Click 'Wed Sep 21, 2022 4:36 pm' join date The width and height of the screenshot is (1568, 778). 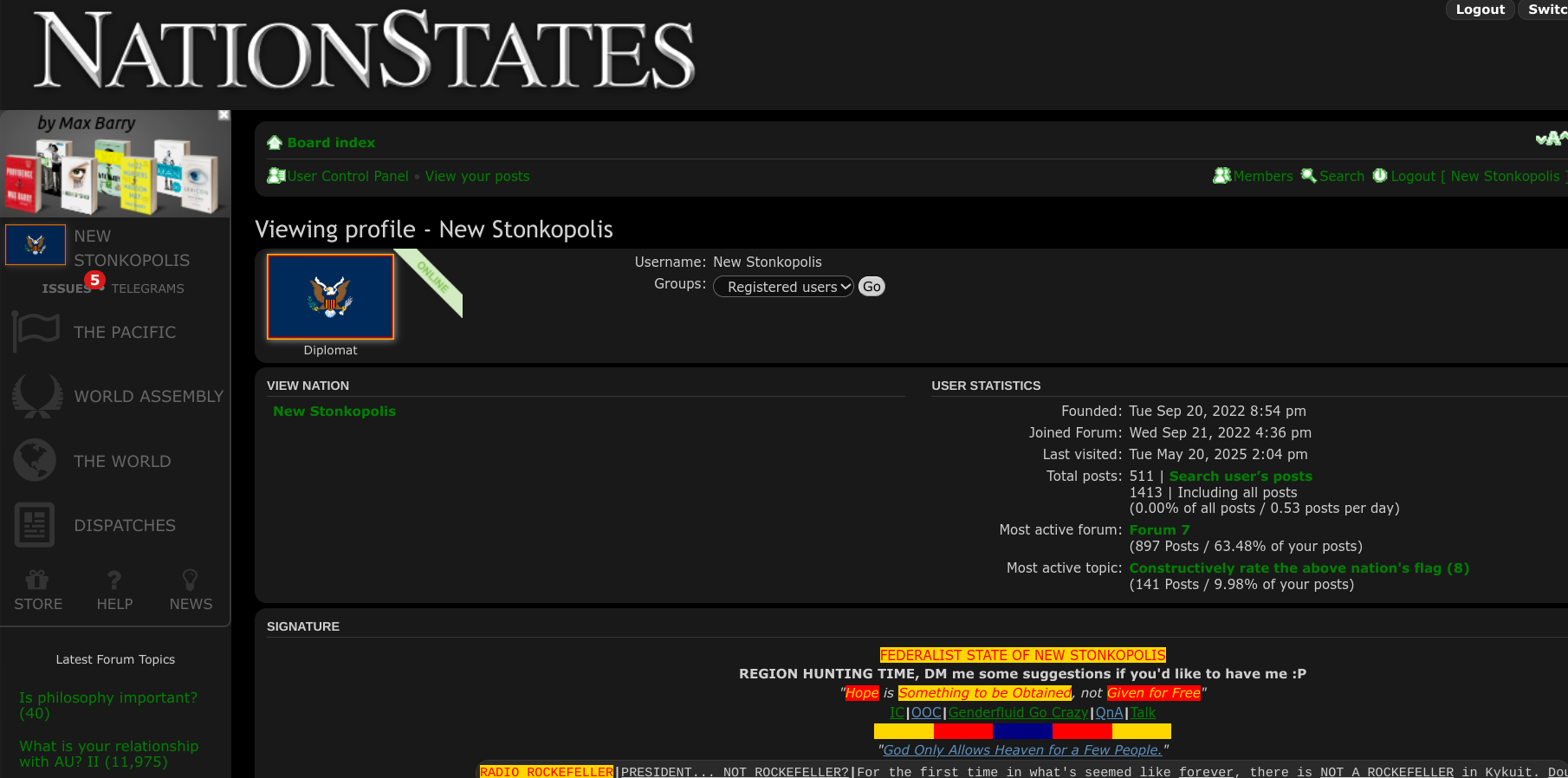(1220, 433)
